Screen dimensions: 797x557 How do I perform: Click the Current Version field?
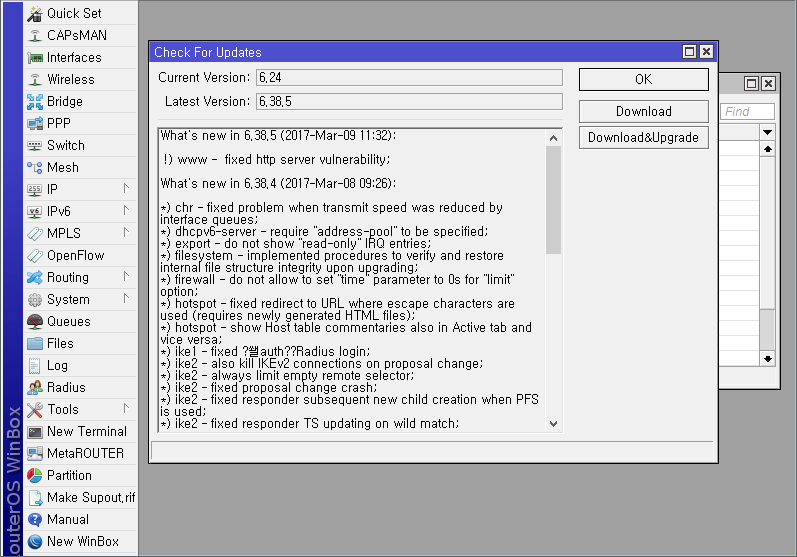pos(409,78)
